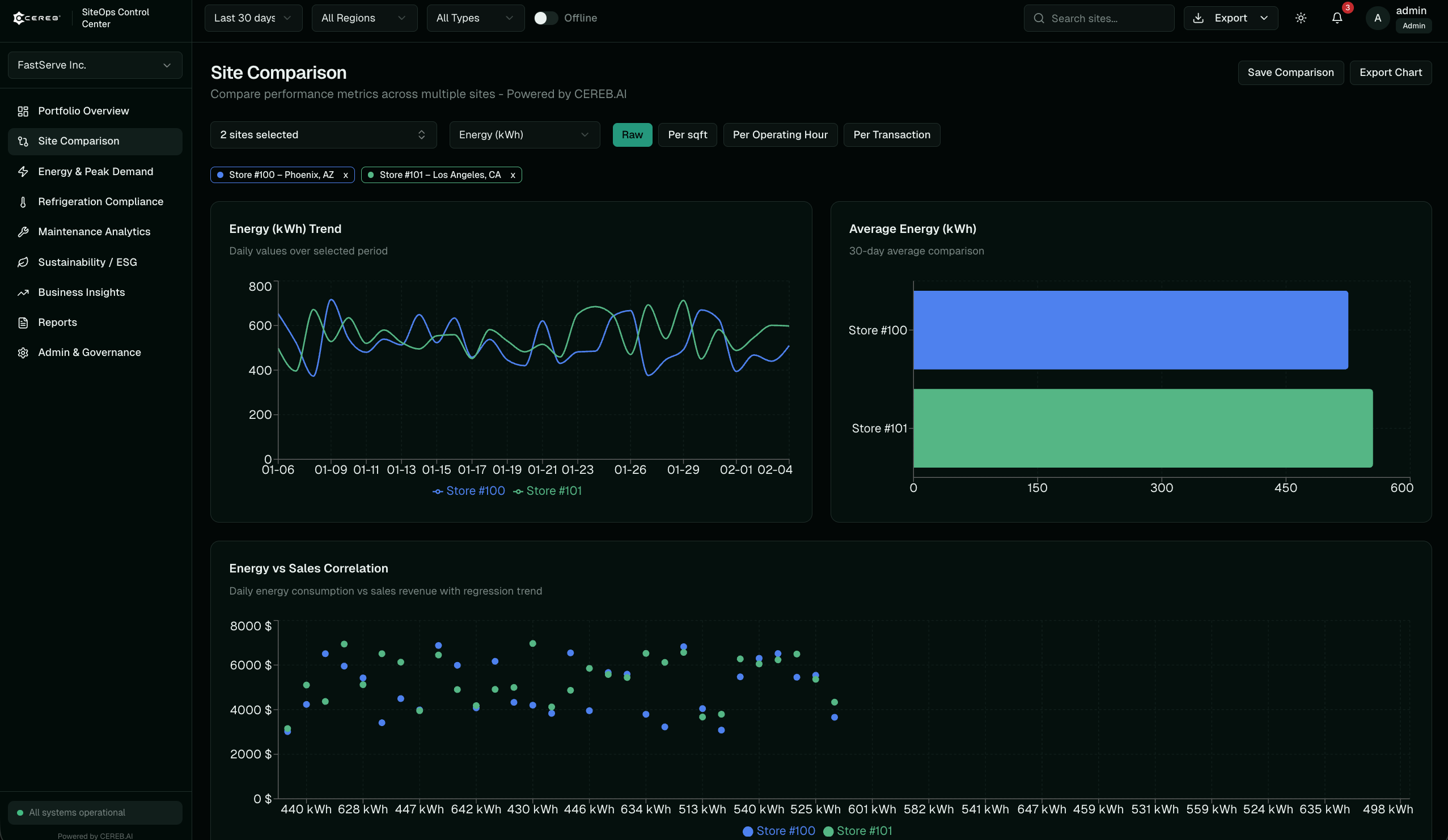Viewport: 1448px width, 840px height.
Task: Remove the Store #100 Phoenix chip
Action: point(345,175)
